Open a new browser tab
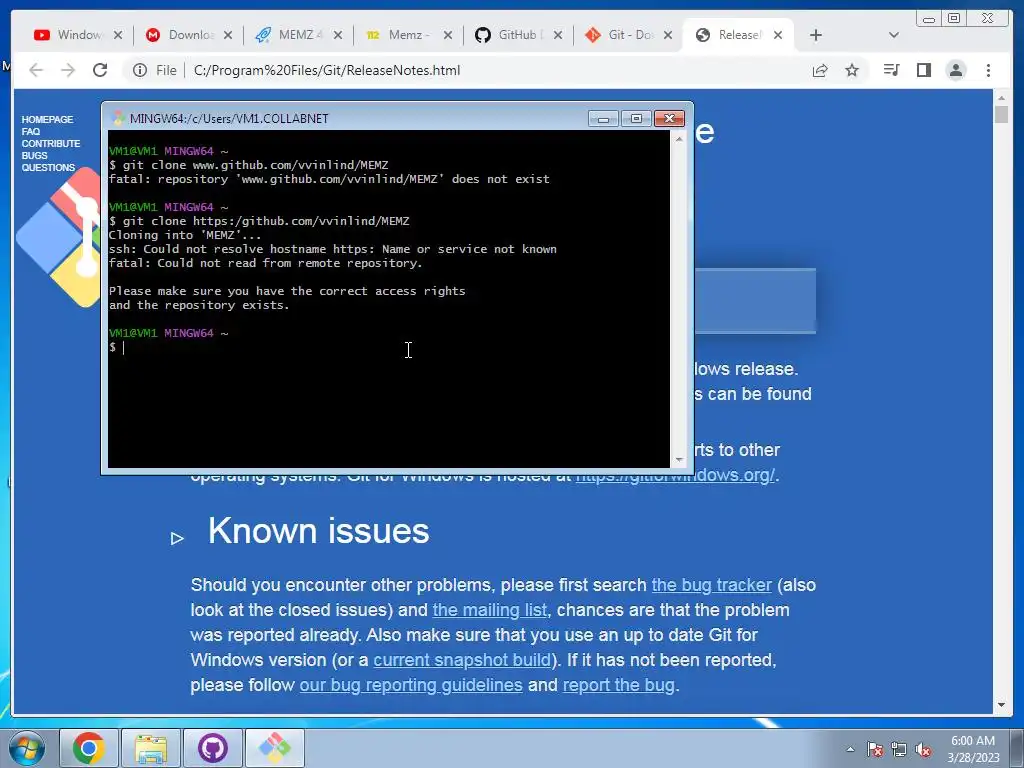This screenshot has width=1024, height=768. click(x=816, y=35)
